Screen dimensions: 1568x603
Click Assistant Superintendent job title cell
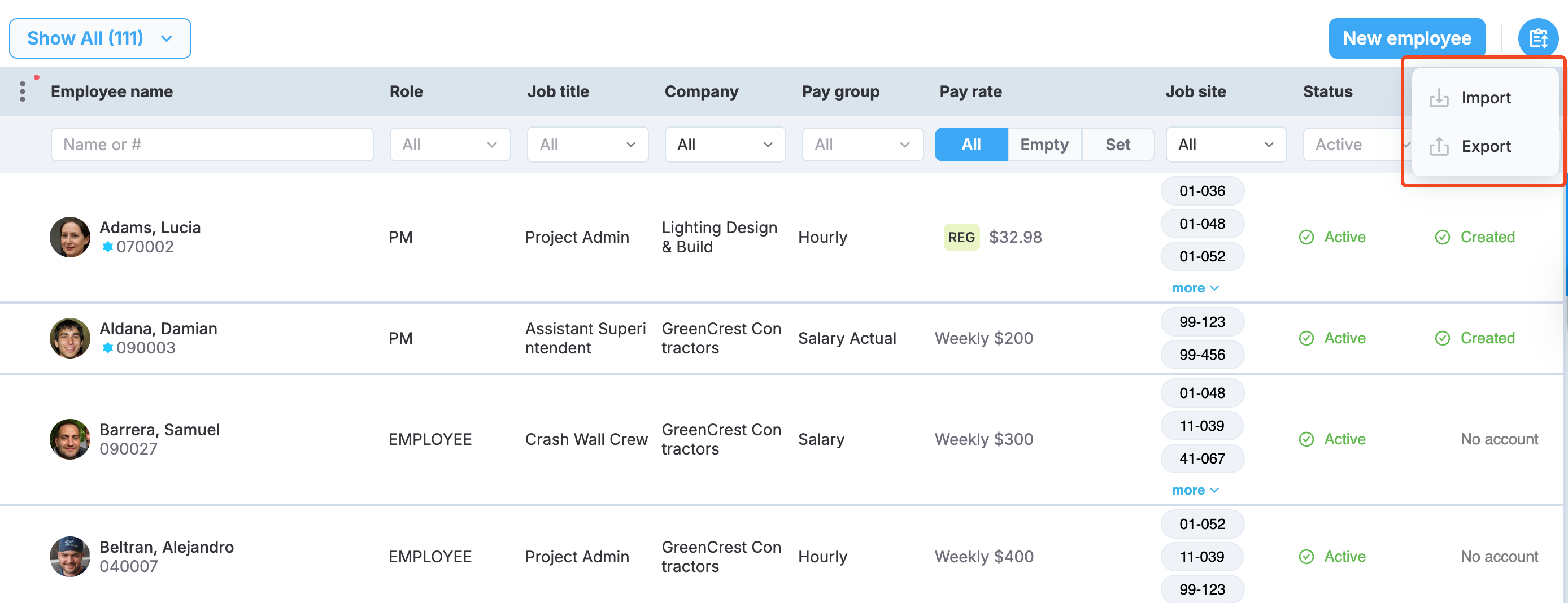(x=585, y=338)
